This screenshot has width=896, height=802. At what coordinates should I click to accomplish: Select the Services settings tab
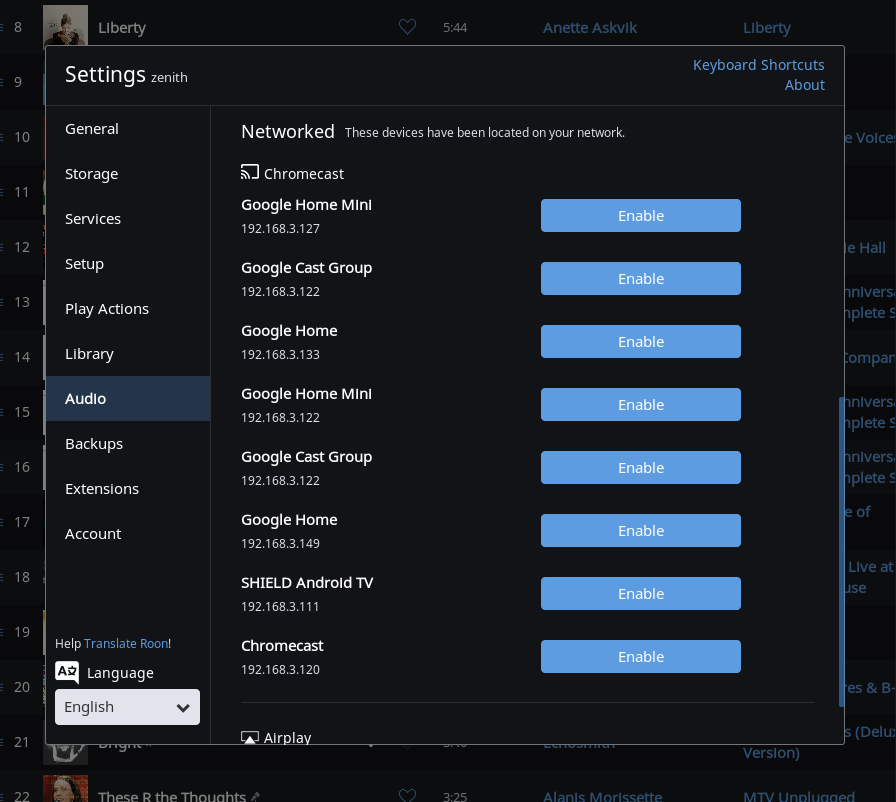click(x=93, y=218)
